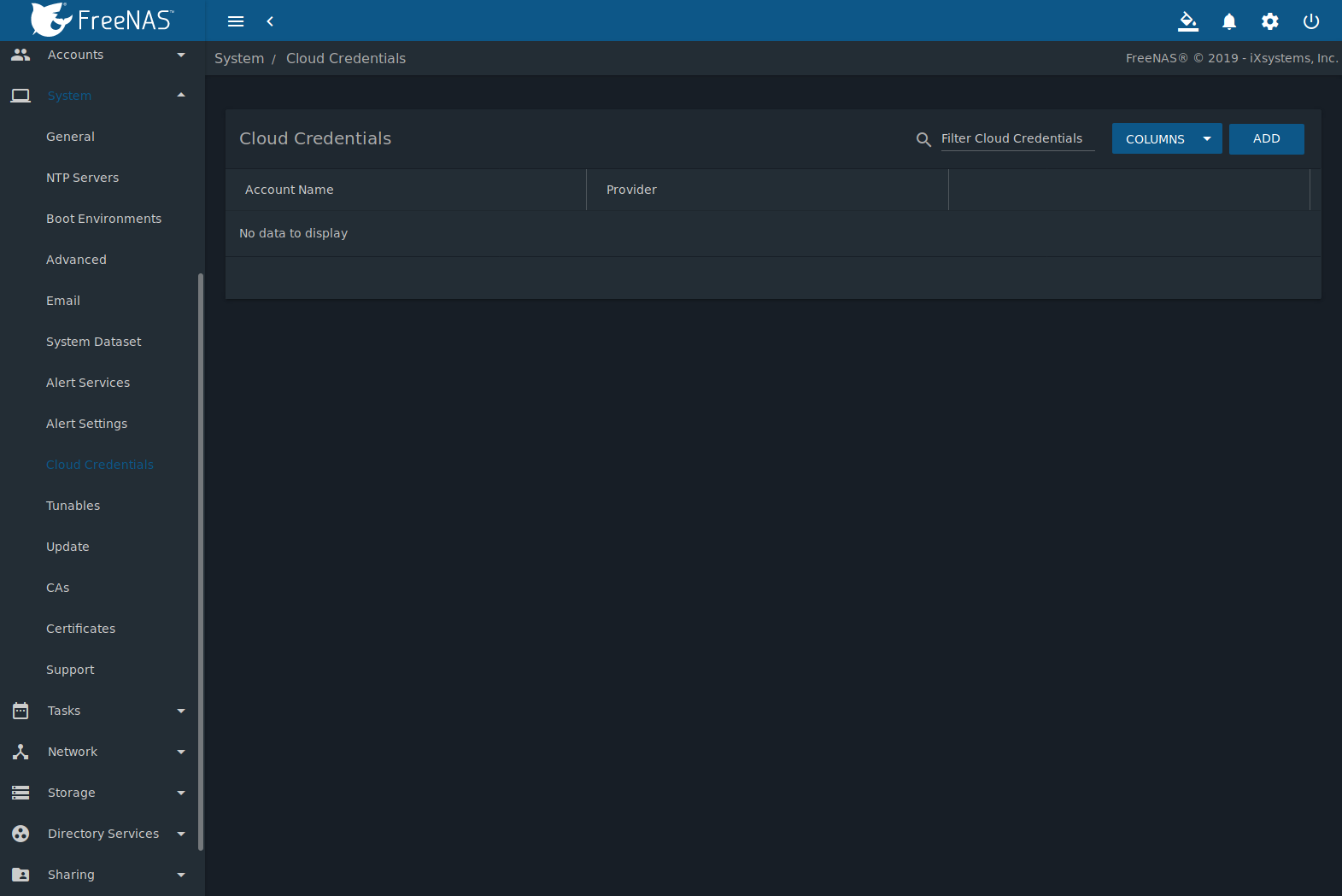Click the Storage menu label
Viewport: 1342px width, 896px height.
(x=71, y=793)
